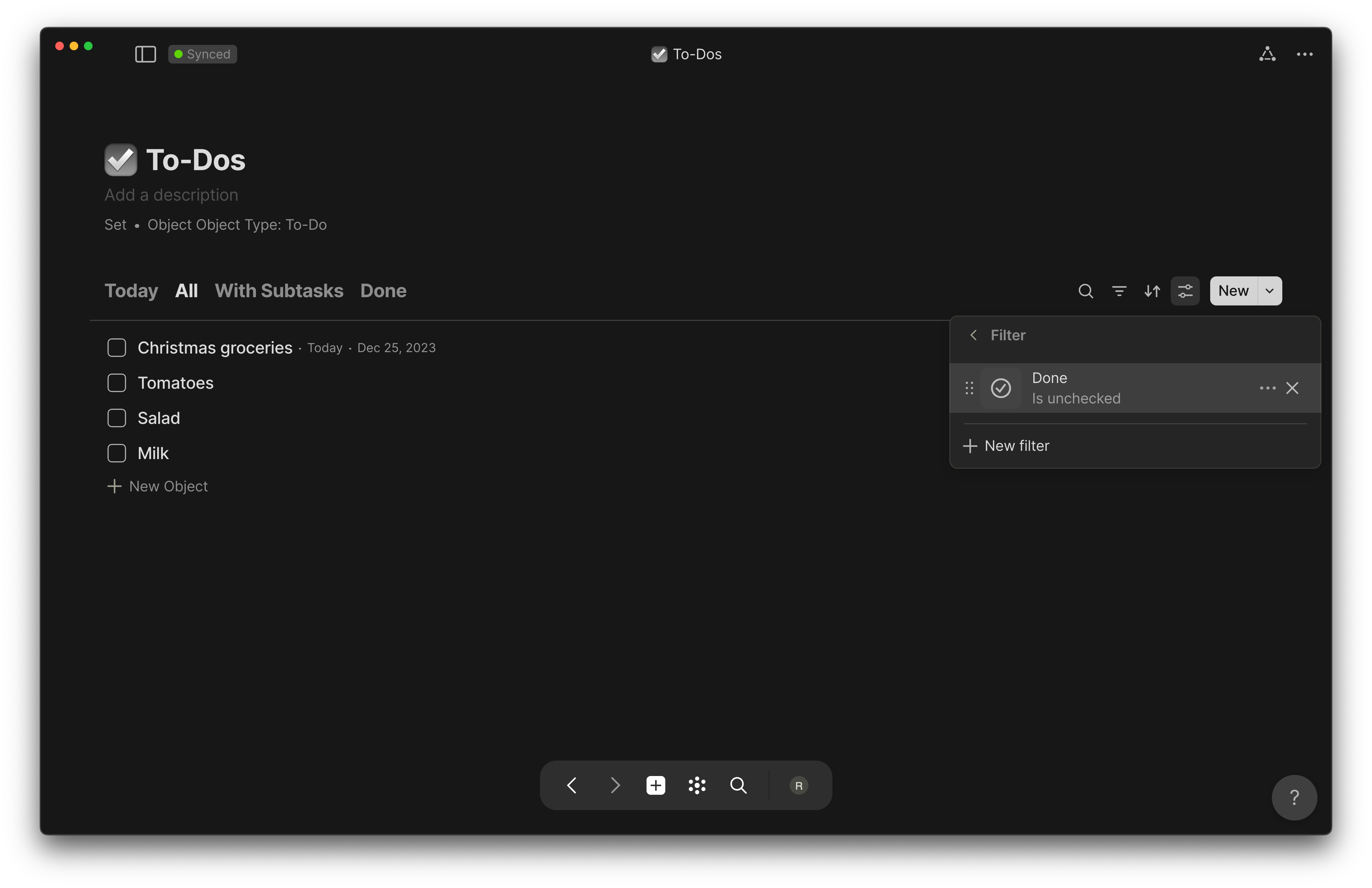Select the plus icon in bottom navigation
This screenshot has width=1372, height=888.
coord(656,785)
